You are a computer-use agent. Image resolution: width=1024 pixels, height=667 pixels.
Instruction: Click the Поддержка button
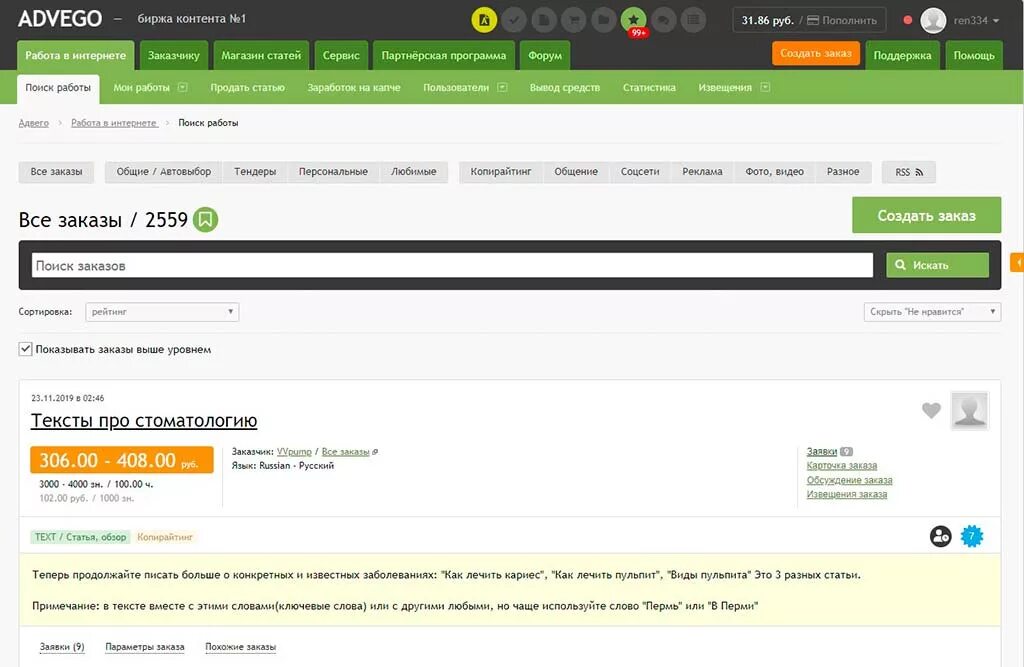point(903,56)
